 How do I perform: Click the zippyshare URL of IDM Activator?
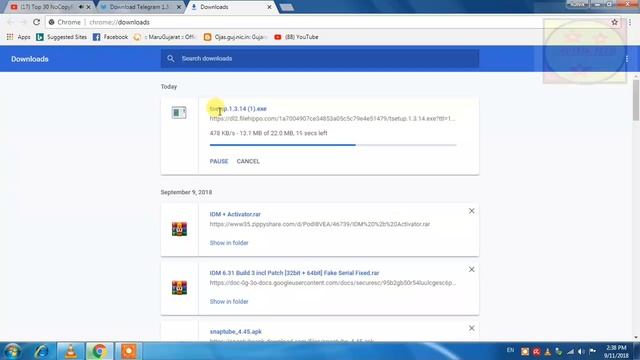(x=320, y=224)
